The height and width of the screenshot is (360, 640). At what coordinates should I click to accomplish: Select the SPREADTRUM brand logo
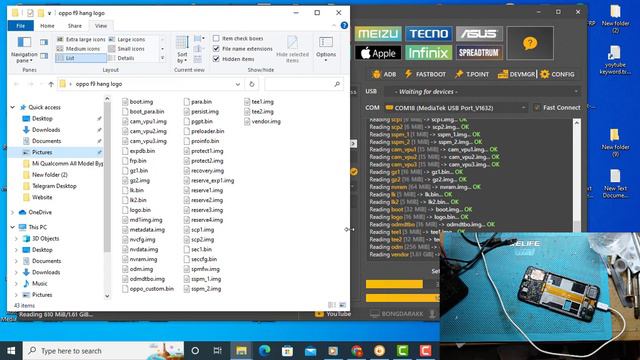(x=479, y=53)
